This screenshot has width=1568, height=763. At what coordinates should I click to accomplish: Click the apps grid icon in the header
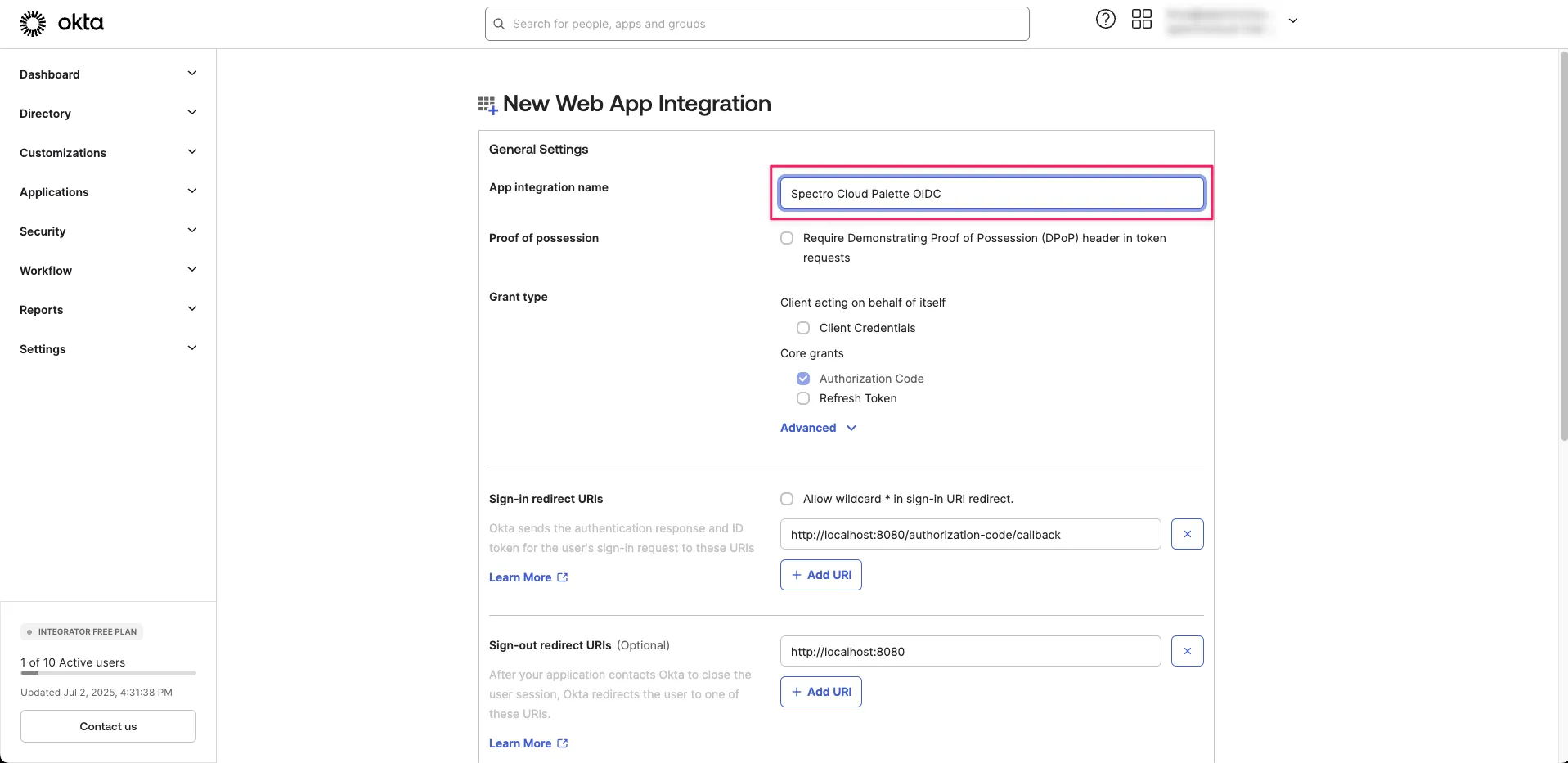[x=1142, y=19]
